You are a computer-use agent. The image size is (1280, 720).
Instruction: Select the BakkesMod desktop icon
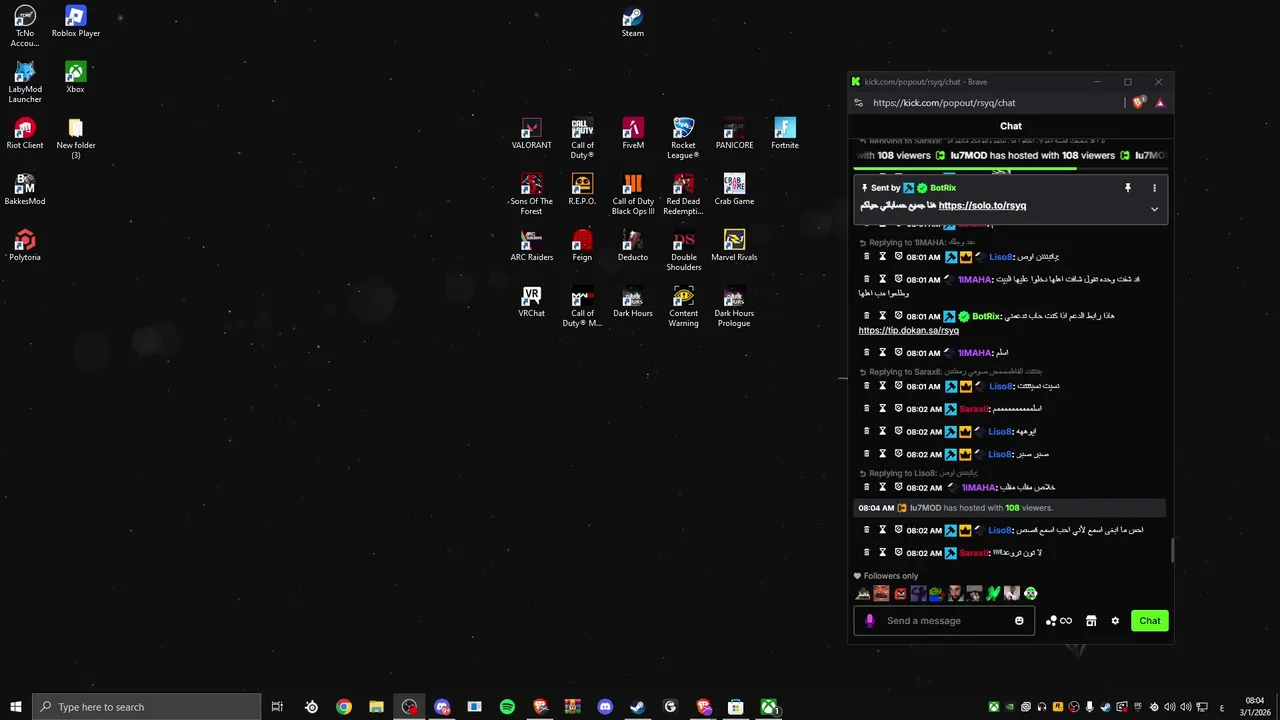coord(25,190)
